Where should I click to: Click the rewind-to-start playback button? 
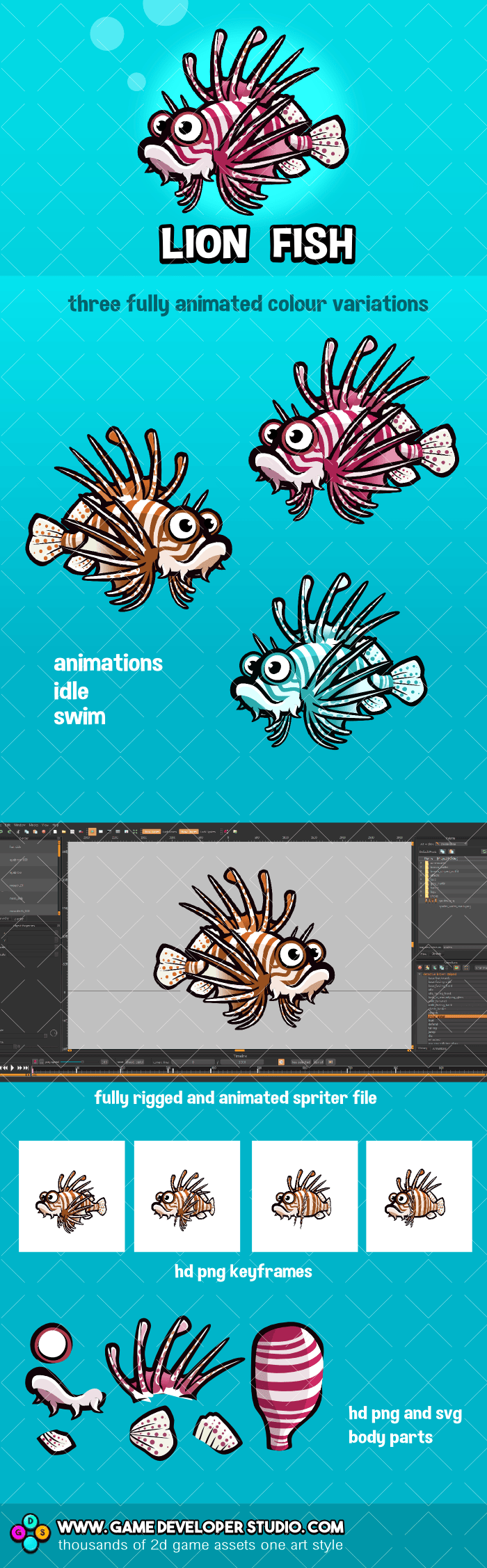click(1, 1068)
